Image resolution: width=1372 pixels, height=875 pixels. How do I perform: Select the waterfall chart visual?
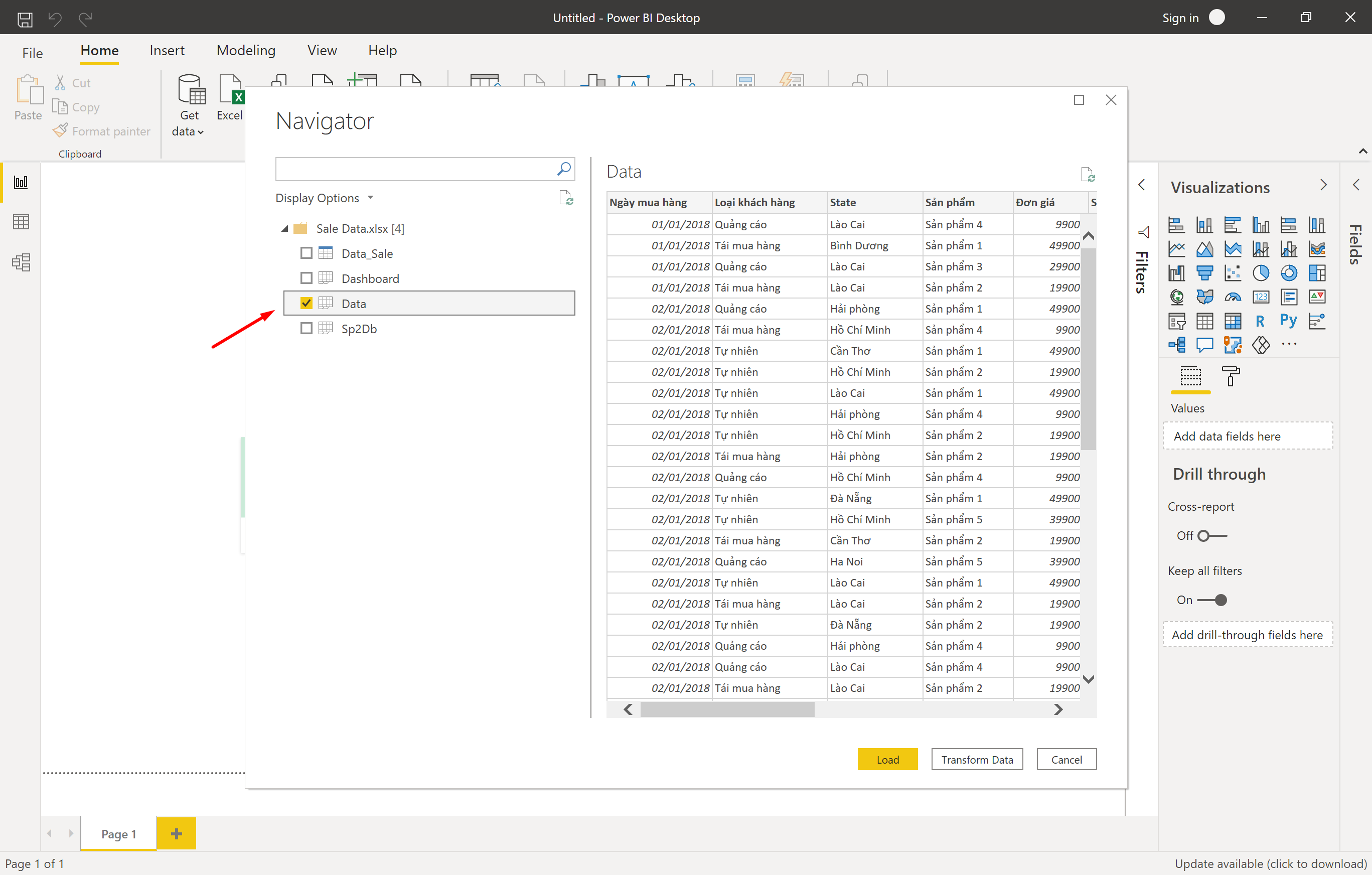point(1176,273)
